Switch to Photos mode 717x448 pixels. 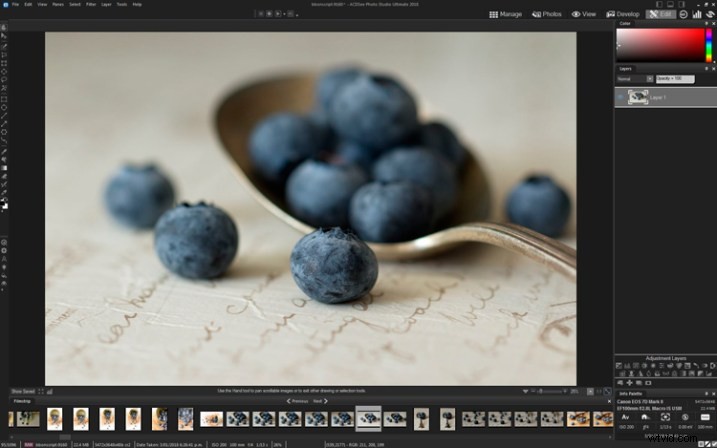(x=546, y=14)
